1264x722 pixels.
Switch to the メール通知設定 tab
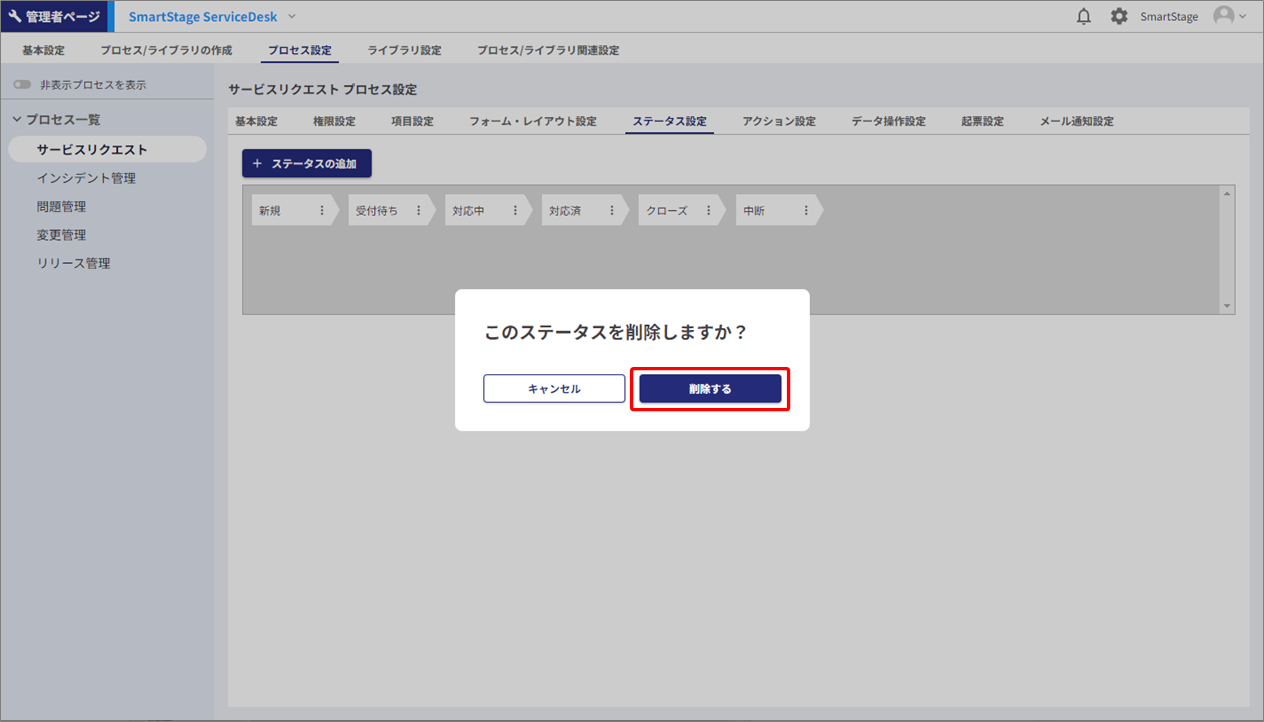1076,122
